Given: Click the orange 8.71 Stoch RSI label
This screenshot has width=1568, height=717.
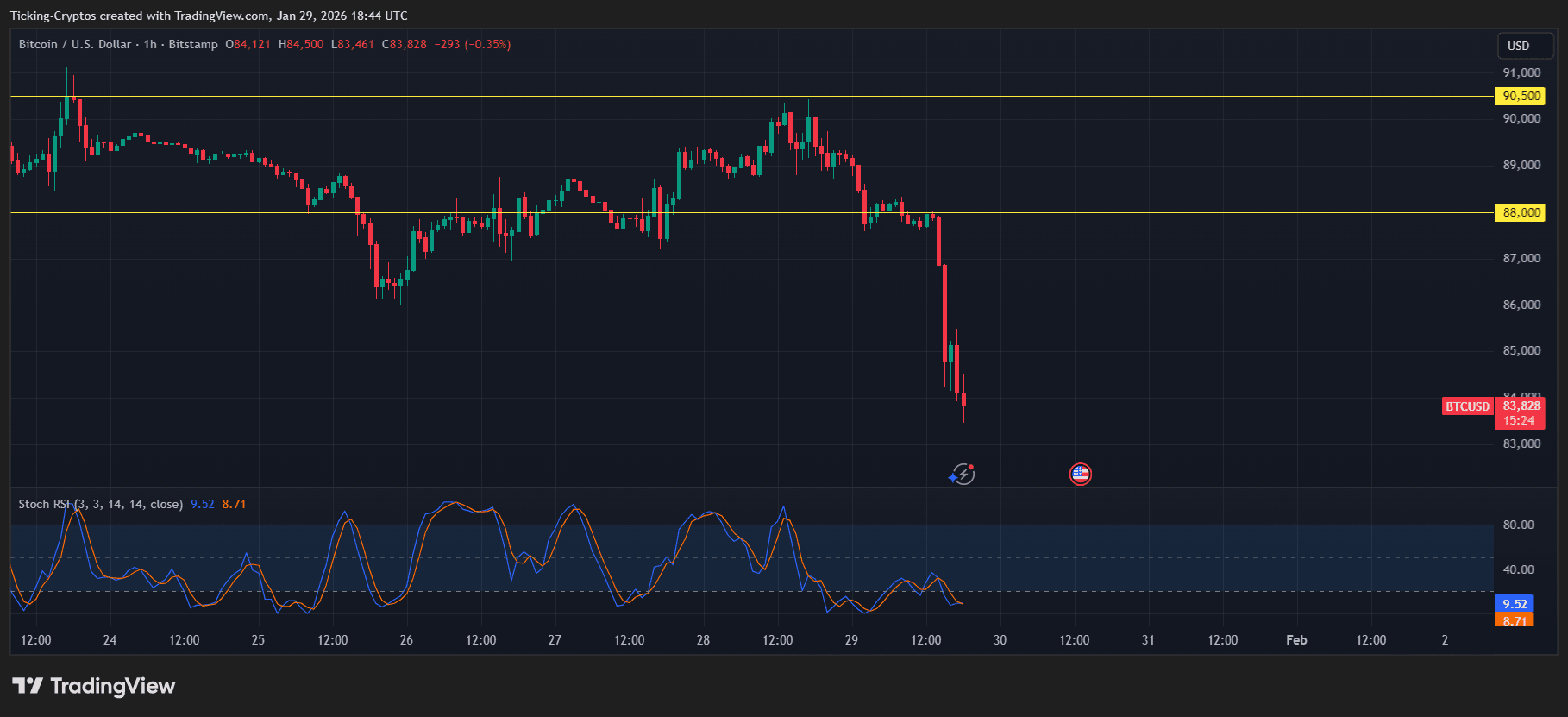Looking at the screenshot, I should (x=1514, y=620).
